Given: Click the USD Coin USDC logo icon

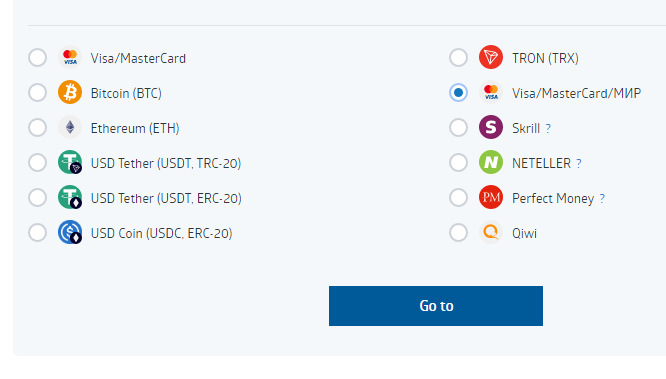Looking at the screenshot, I should click(70, 232).
